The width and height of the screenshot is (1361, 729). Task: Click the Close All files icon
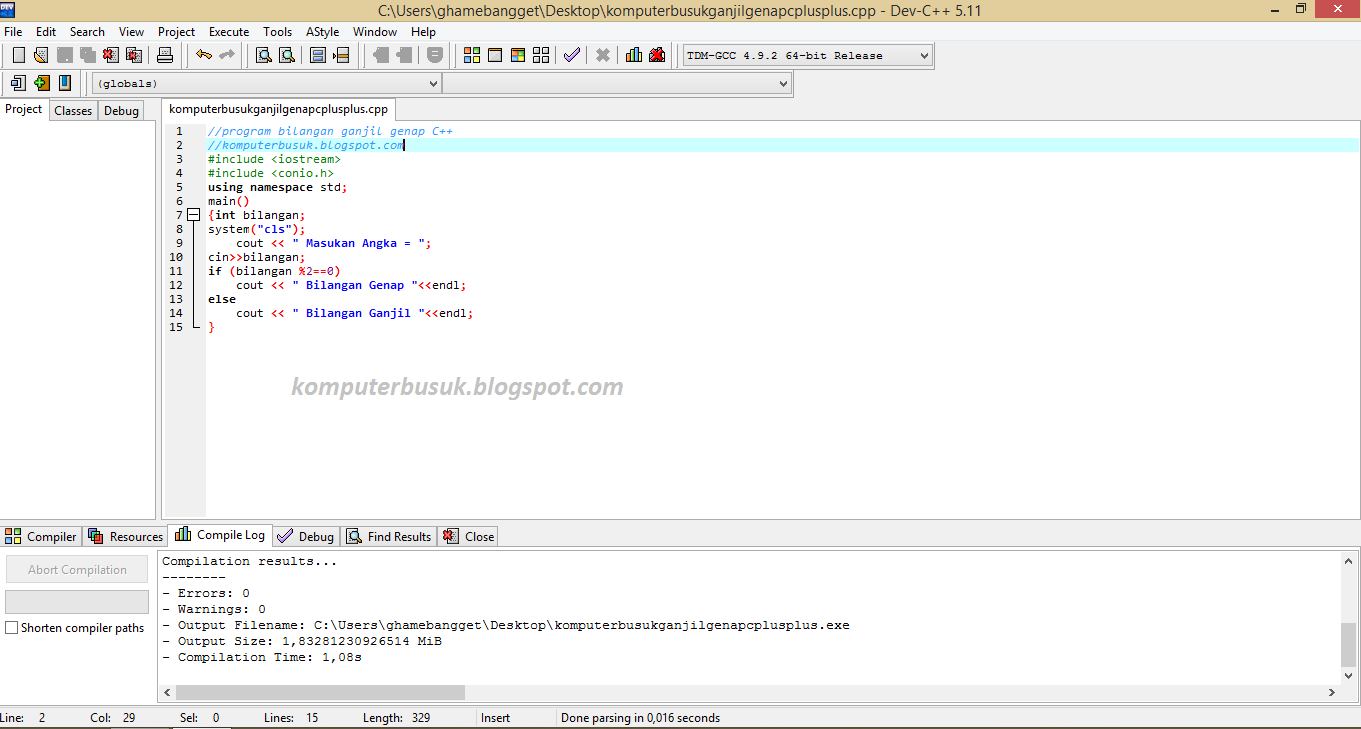133,55
